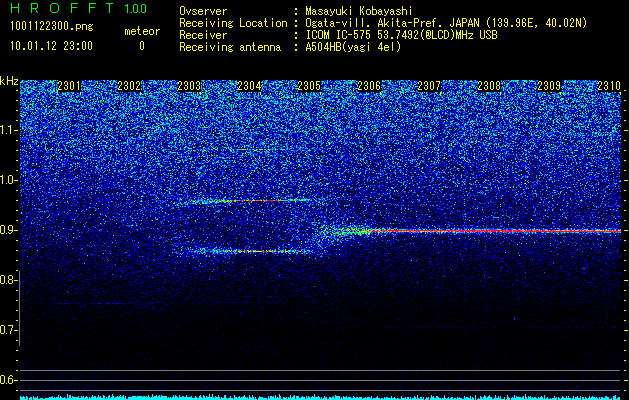Click the 0.6 frequency axis label
This screenshot has height=400, width=629.
[x=9, y=380]
